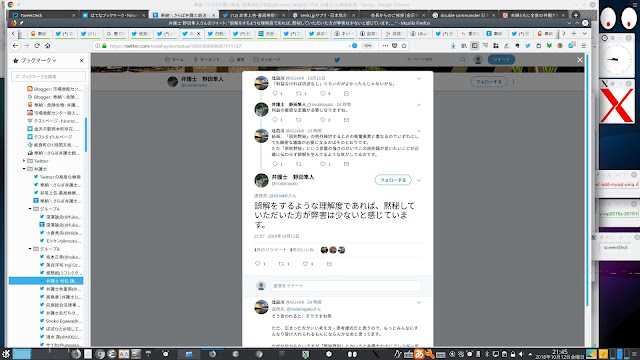Viewport: 640px width, 360px height.
Task: Click the bookmarks search field
Action: (x=49, y=76)
